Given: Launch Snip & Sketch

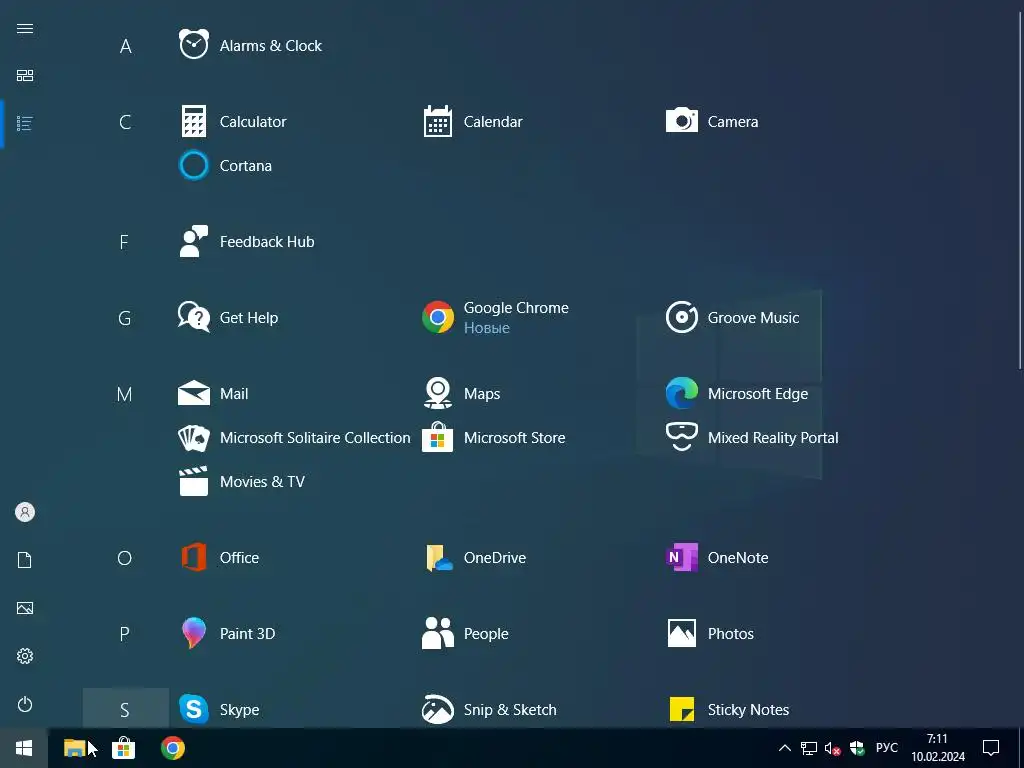Looking at the screenshot, I should (490, 709).
